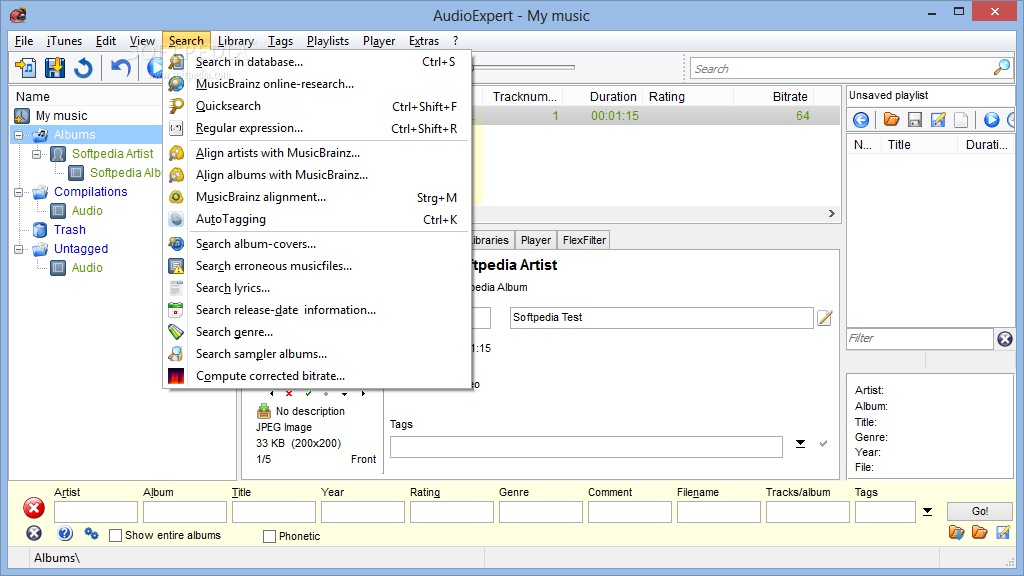Click the magnifier icon in Search box
This screenshot has width=1024, height=576.
(x=1001, y=67)
